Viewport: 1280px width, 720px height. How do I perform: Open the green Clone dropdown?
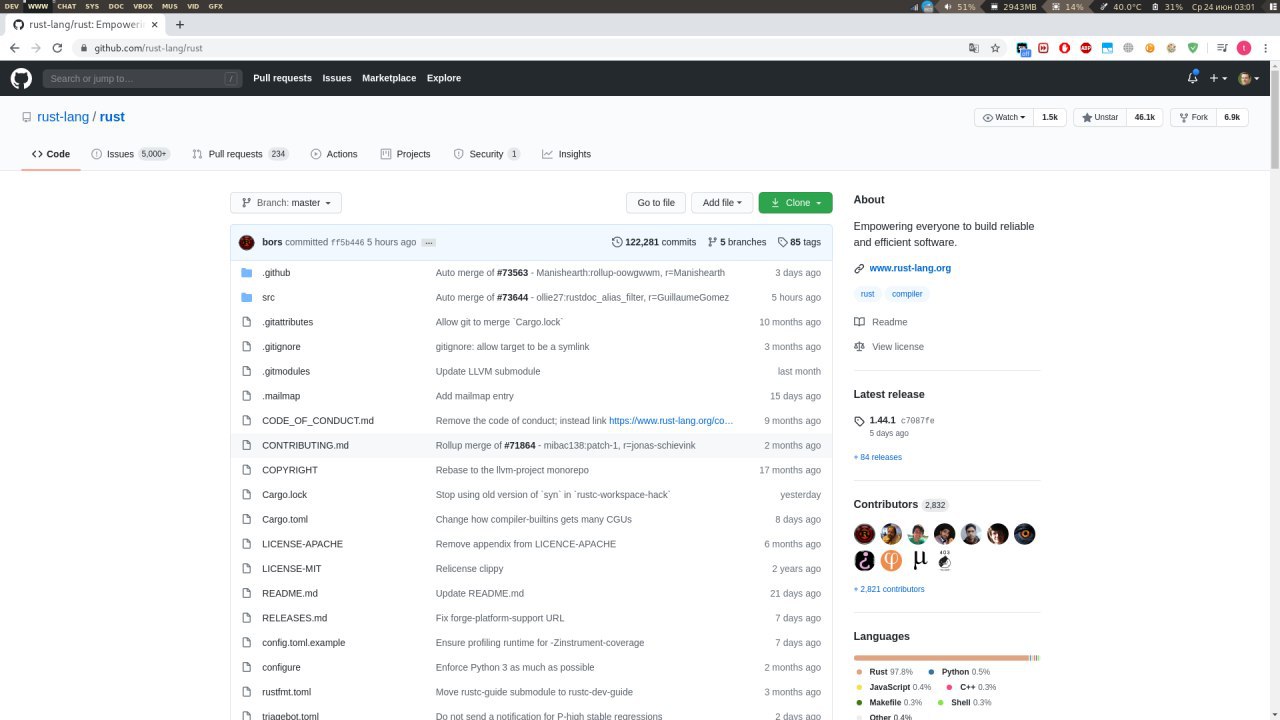[x=796, y=203]
